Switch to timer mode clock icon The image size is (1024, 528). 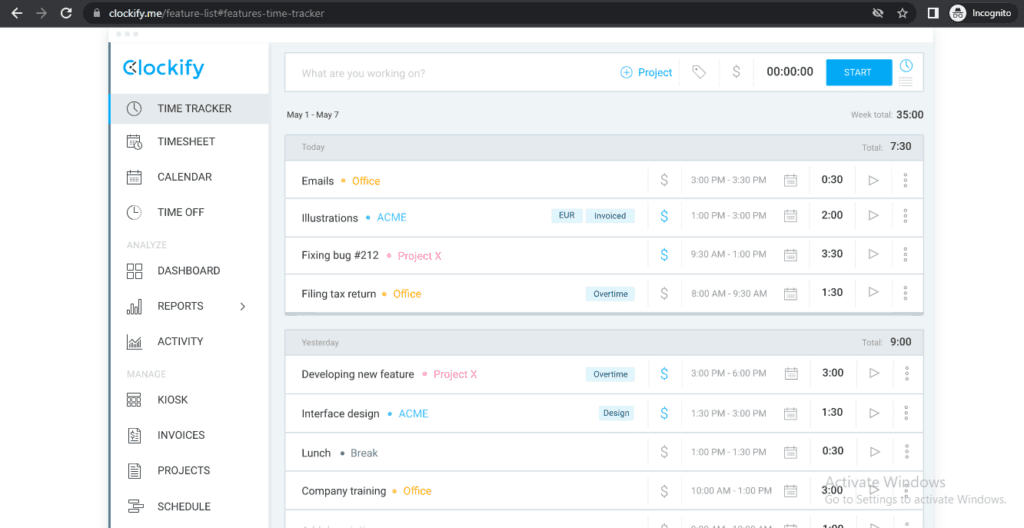tap(906, 66)
